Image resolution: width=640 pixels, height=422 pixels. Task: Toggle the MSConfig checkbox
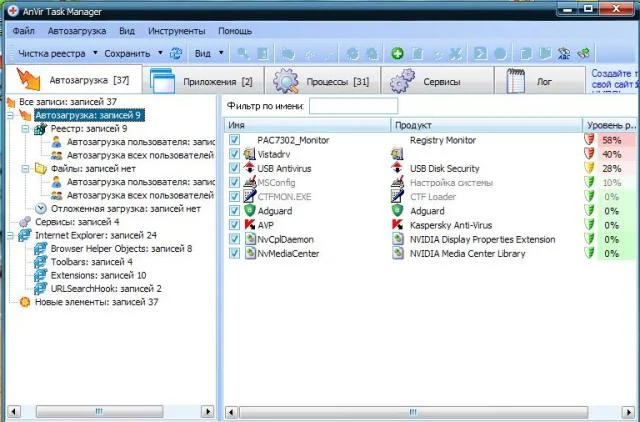click(x=234, y=182)
